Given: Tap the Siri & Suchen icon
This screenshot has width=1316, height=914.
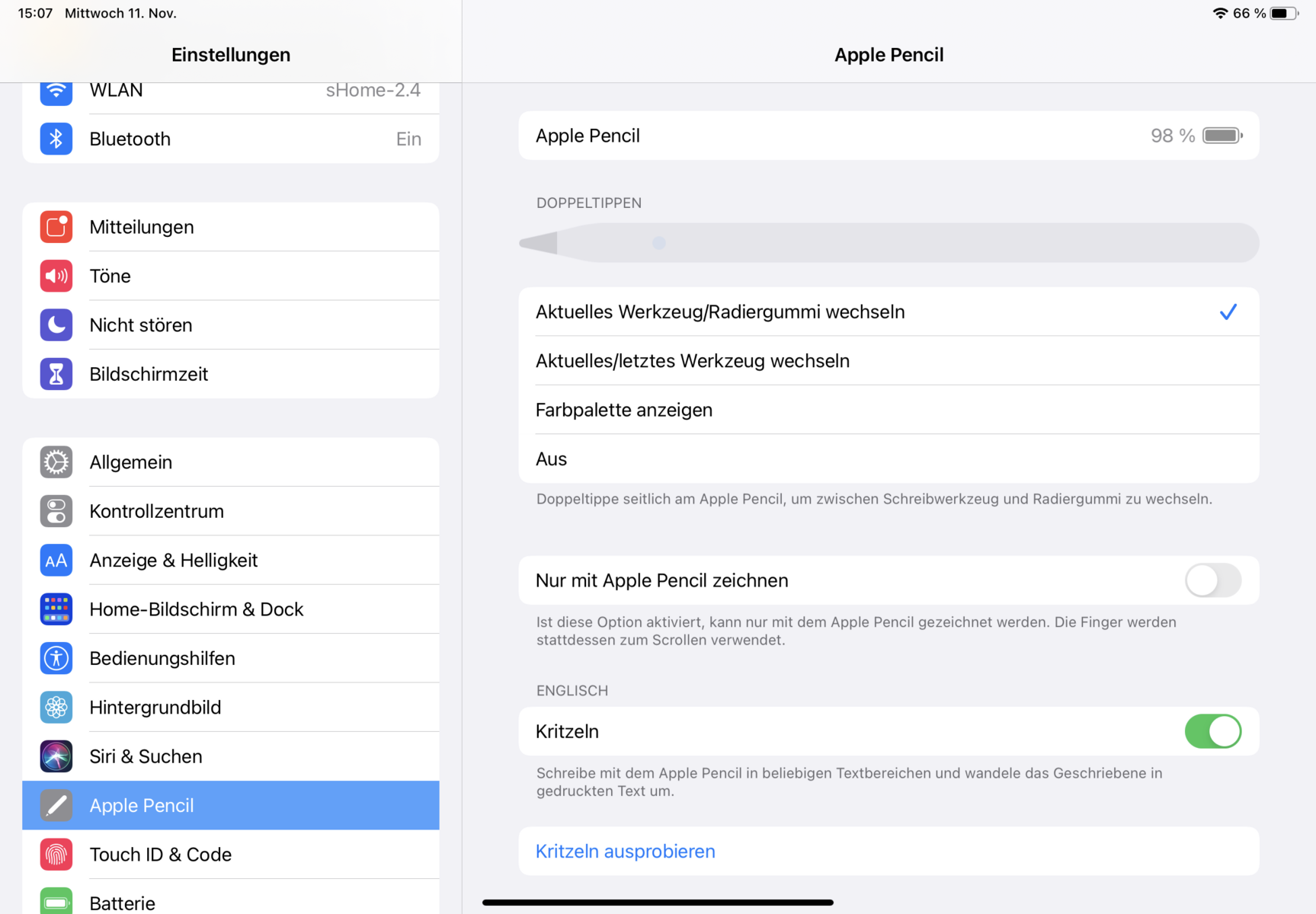Looking at the screenshot, I should 56,756.
